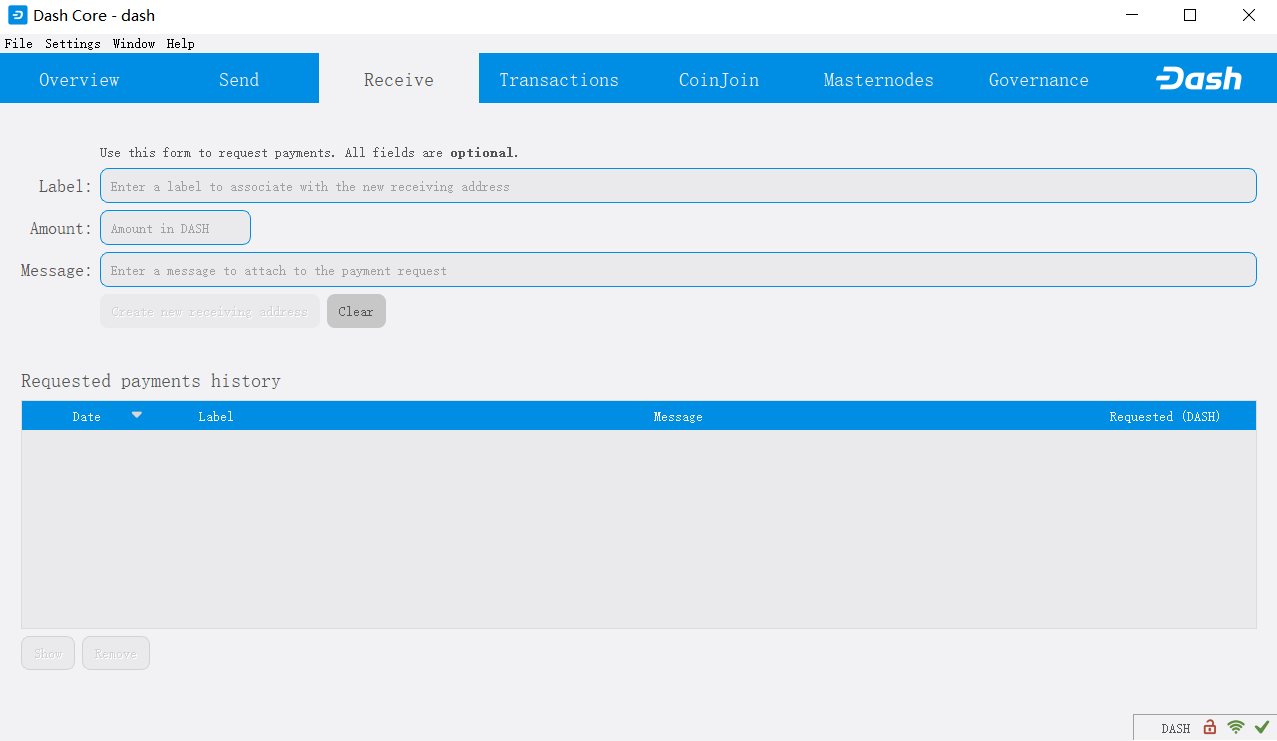This screenshot has width=1277, height=741.
Task: Open the CoinJoin tab
Action: (x=719, y=79)
